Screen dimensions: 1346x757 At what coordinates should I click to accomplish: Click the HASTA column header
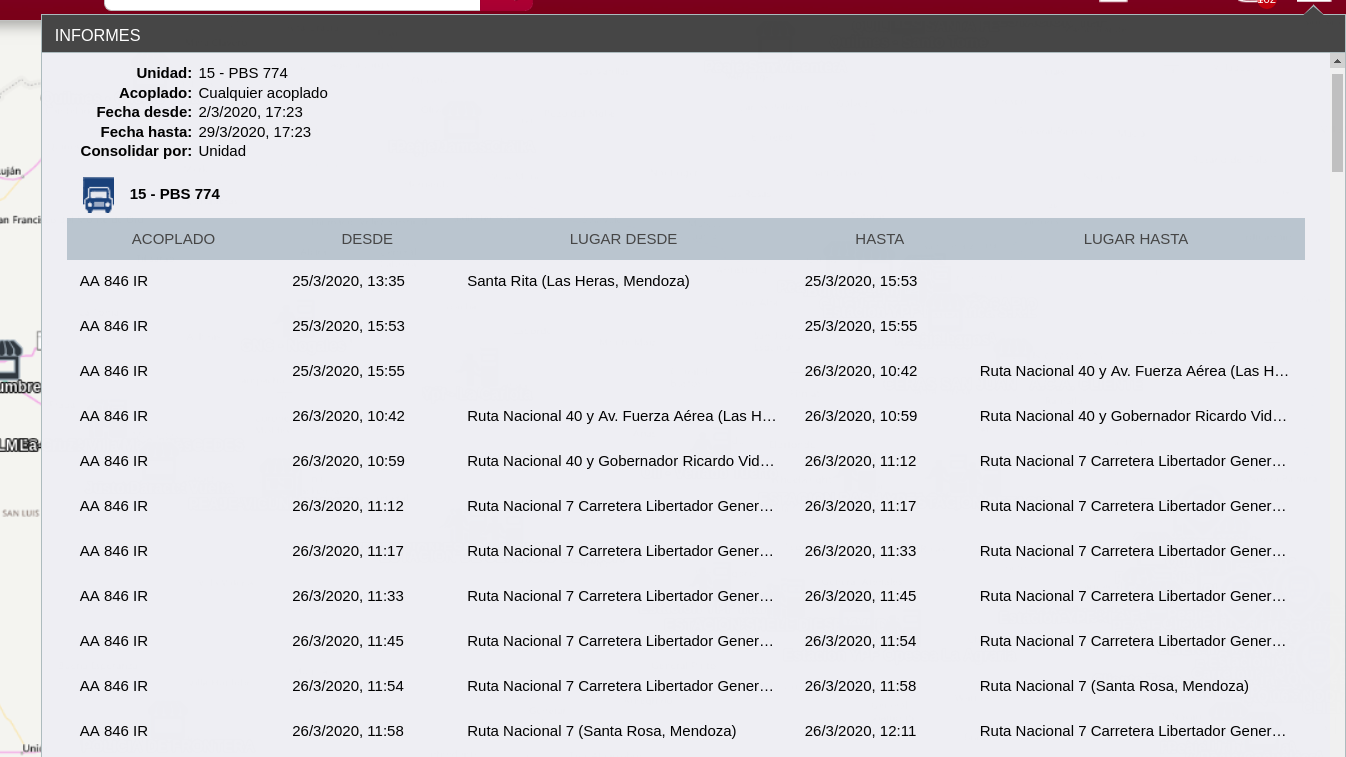point(879,239)
